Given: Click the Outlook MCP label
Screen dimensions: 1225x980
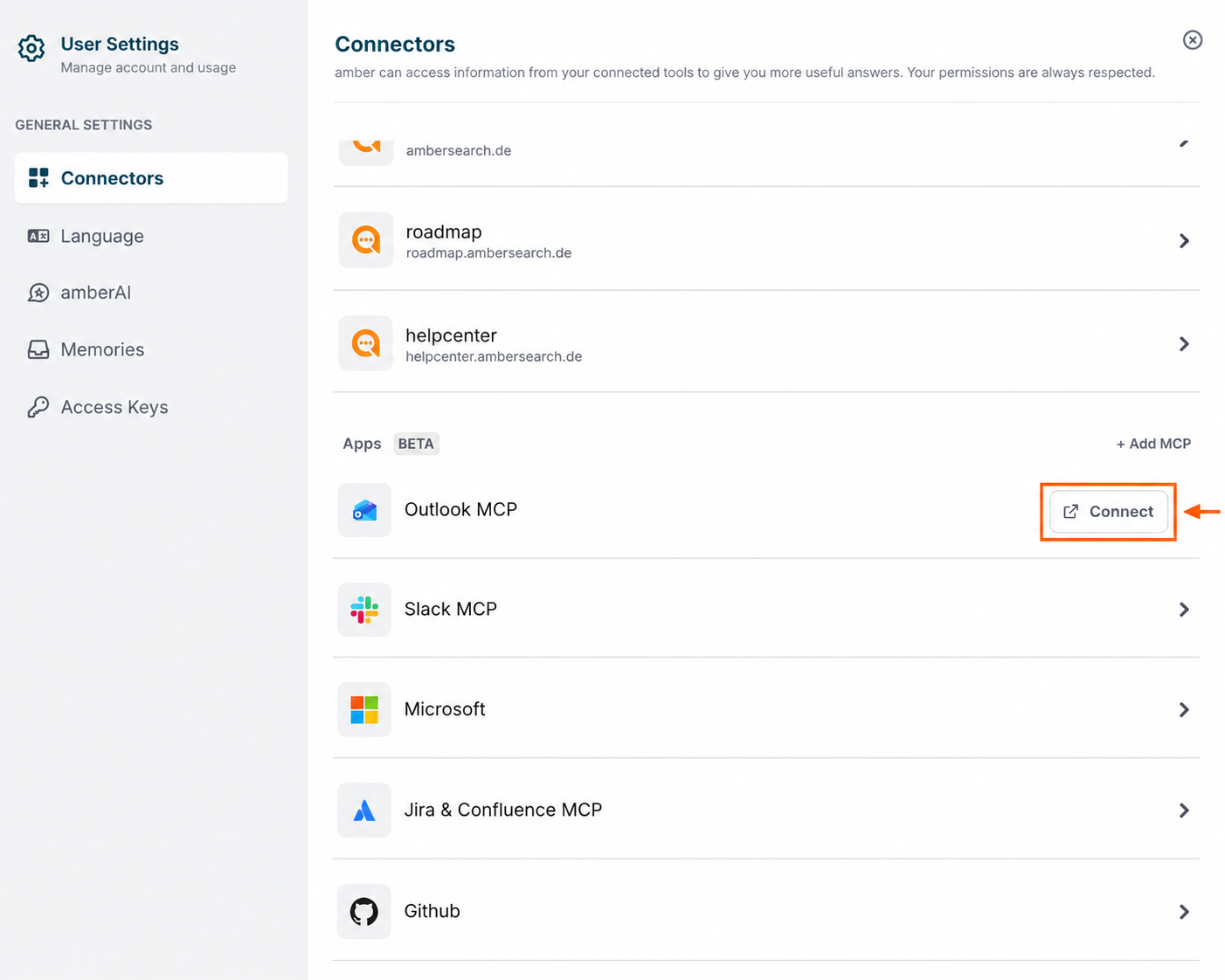Looking at the screenshot, I should pyautogui.click(x=460, y=509).
